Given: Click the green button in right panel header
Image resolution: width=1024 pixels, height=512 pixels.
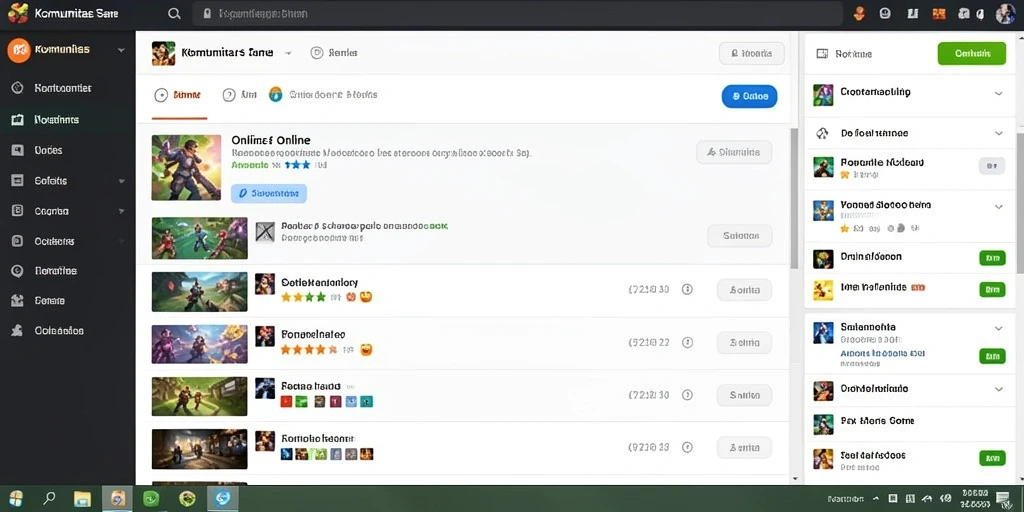Looking at the screenshot, I should coord(971,54).
